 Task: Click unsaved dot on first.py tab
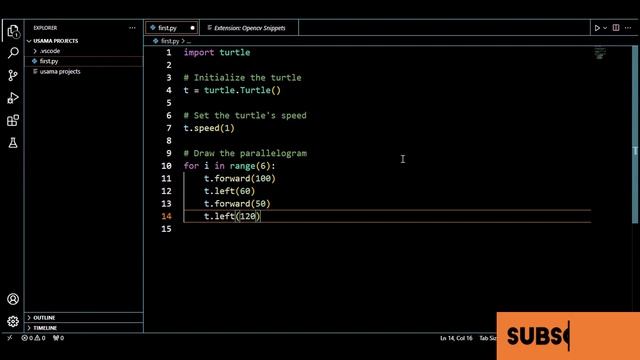tap(193, 28)
